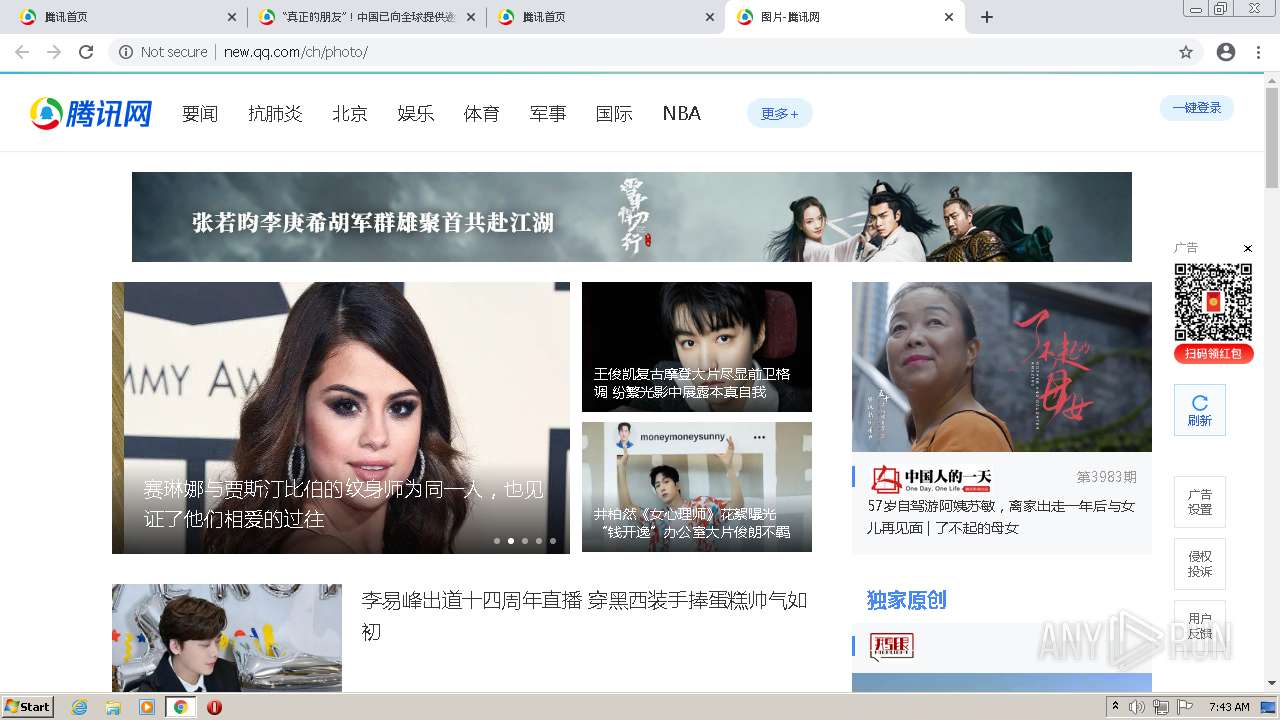Viewport: 1280px width, 720px height.
Task: Close the 图片-腾讯网 tab
Action: coord(949,17)
